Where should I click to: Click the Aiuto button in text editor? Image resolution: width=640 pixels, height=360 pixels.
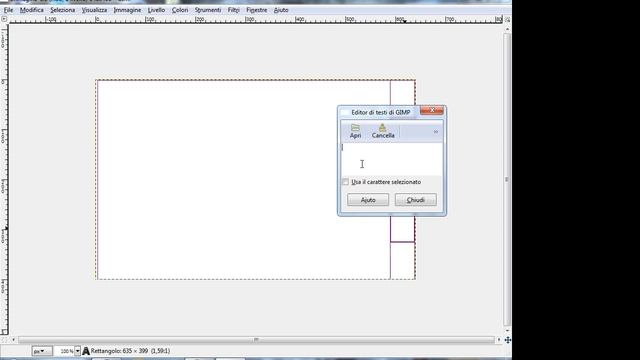[368, 200]
